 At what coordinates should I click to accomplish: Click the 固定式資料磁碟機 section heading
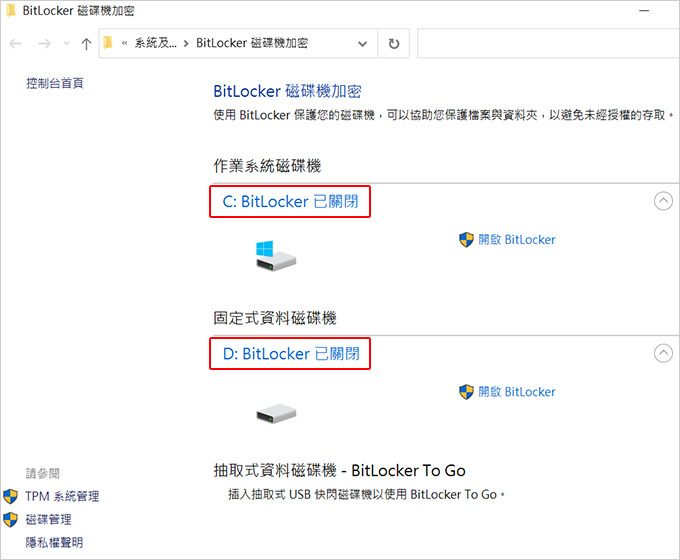pos(275,318)
